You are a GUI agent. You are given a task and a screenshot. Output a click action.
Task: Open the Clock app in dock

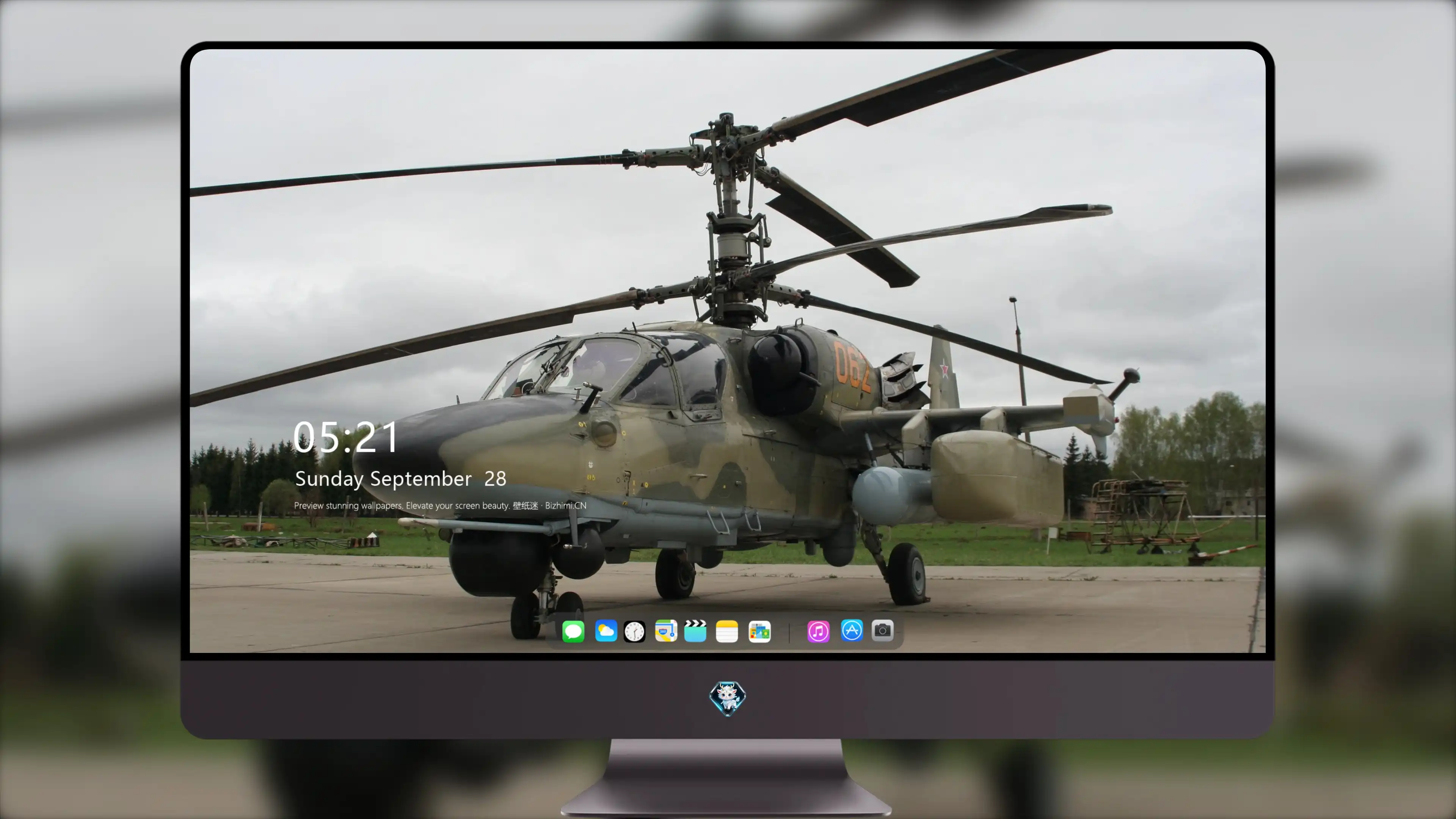pyautogui.click(x=634, y=631)
